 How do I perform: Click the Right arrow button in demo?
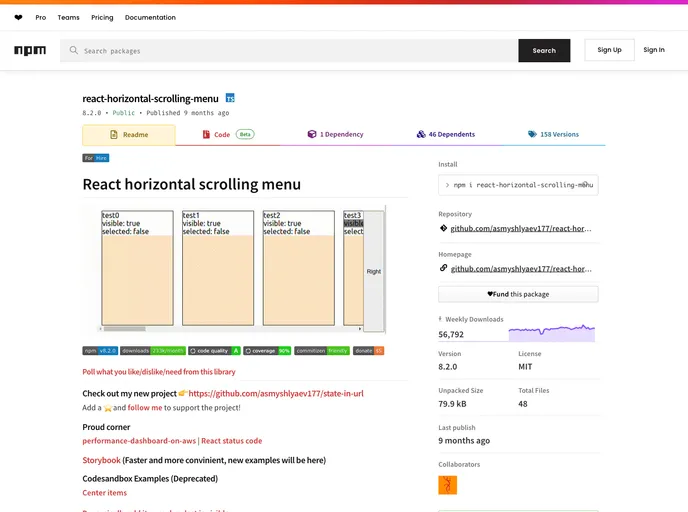coord(374,271)
